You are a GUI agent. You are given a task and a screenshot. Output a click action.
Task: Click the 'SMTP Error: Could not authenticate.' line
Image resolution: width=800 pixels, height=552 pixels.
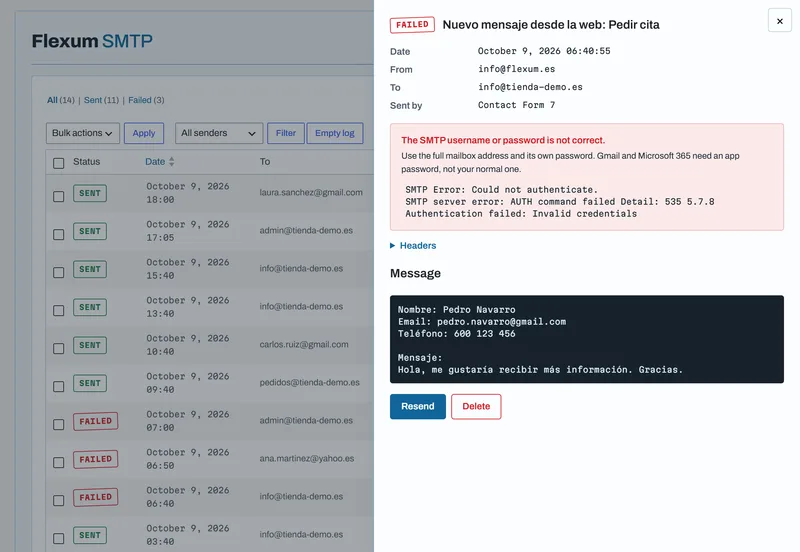501,189
